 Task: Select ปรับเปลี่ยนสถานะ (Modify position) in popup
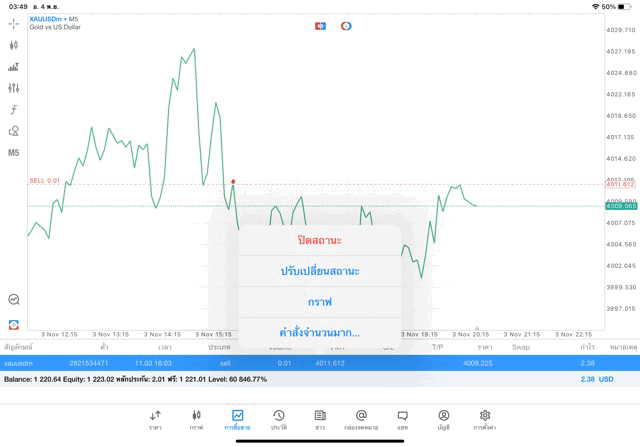pyautogui.click(x=320, y=271)
